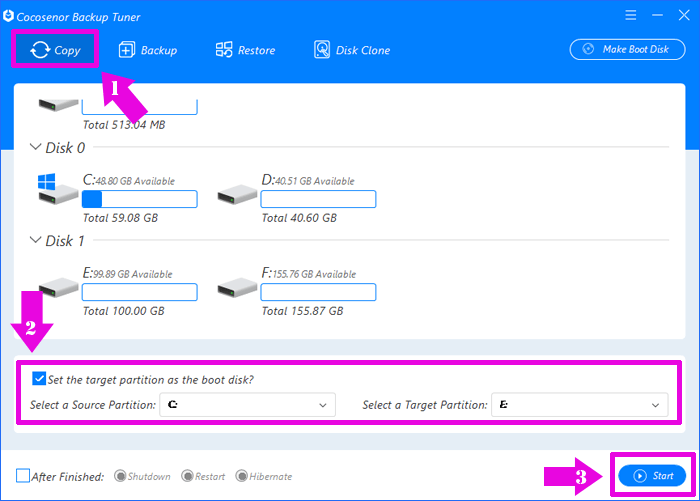Select the D: drive icon
Viewport: 700px width, 501px height.
pyautogui.click(x=237, y=195)
